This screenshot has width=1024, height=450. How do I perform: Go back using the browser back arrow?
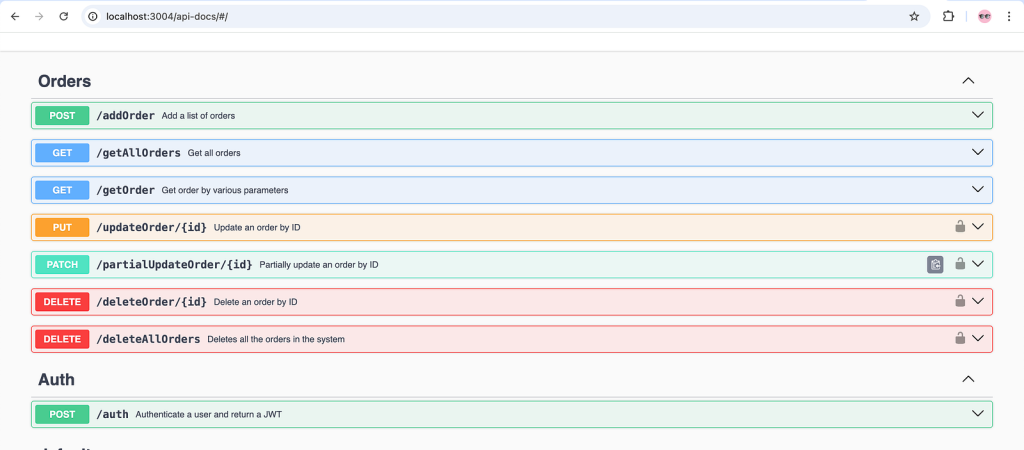point(15,16)
